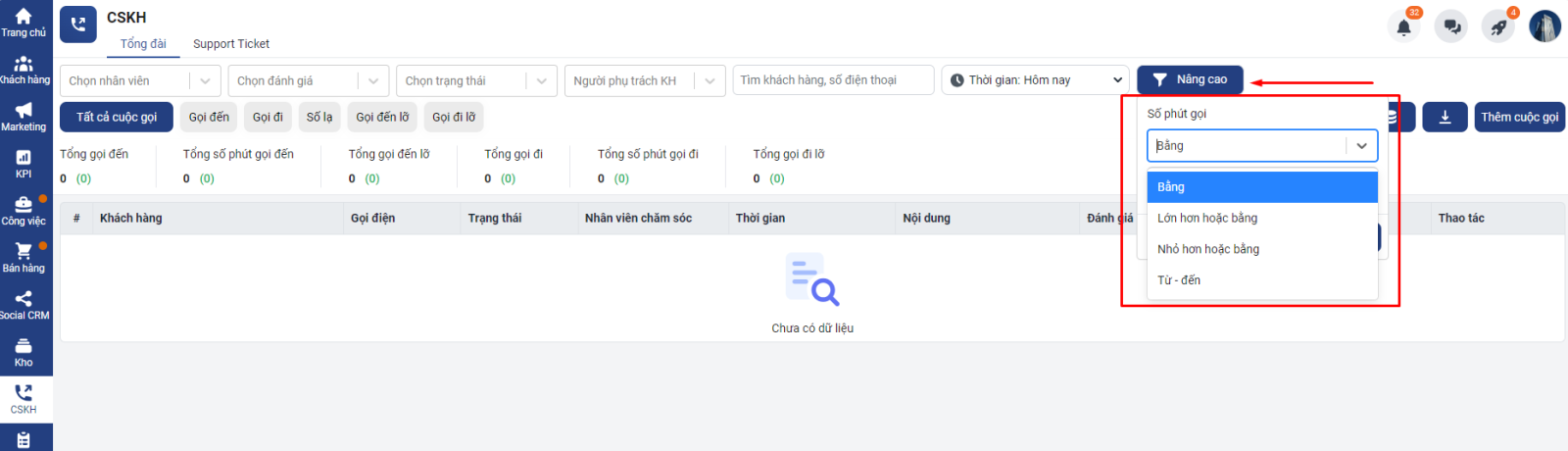Switch to the Support Ticket tab
The image size is (1568, 451).
[231, 44]
